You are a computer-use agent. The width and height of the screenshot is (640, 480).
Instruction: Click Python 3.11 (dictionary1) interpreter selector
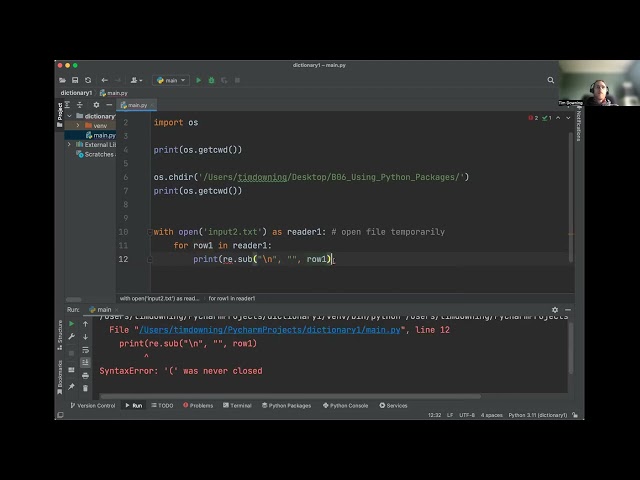[538, 415]
